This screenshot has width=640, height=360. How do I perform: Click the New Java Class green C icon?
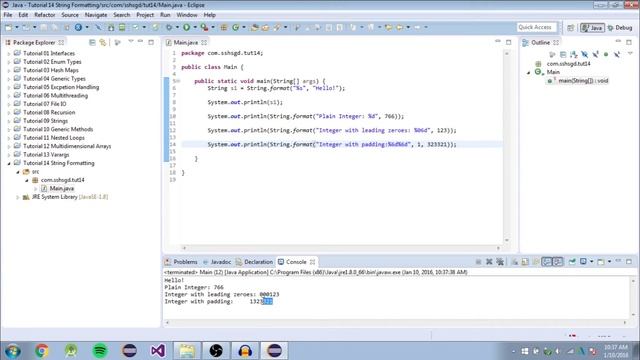236,27
